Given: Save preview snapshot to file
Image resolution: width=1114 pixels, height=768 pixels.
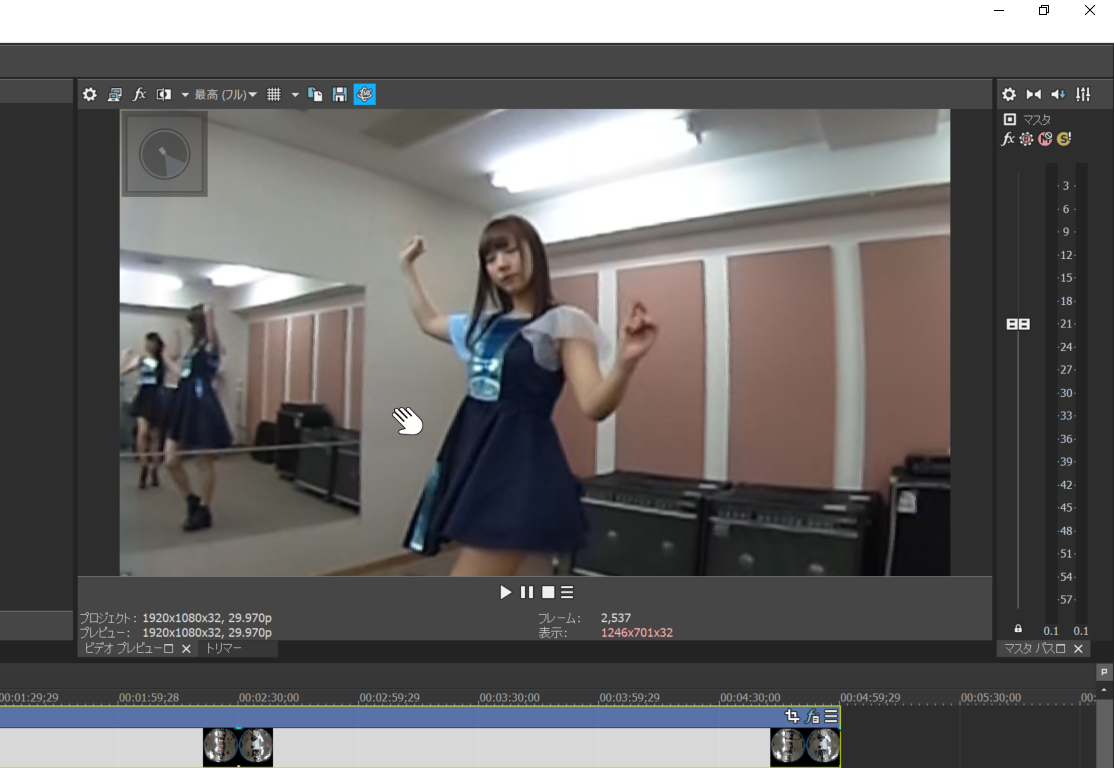Looking at the screenshot, I should (x=340, y=94).
